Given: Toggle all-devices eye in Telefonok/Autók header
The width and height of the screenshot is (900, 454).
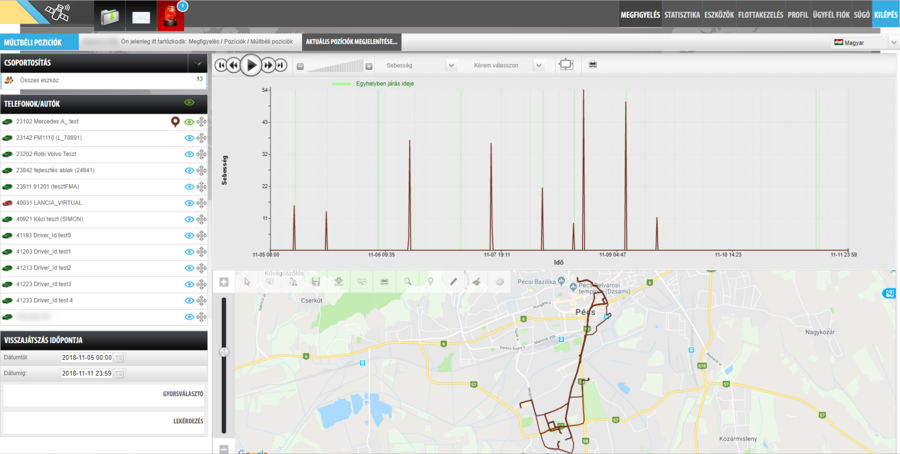Looking at the screenshot, I should (188, 103).
